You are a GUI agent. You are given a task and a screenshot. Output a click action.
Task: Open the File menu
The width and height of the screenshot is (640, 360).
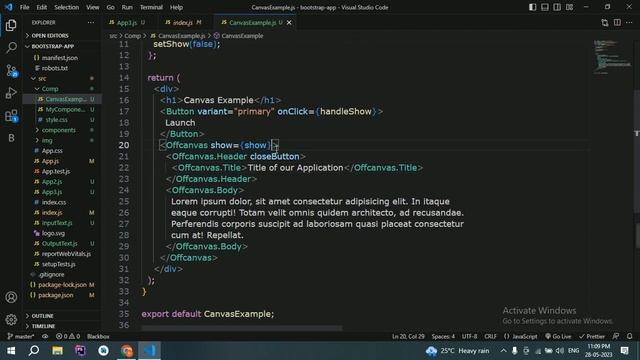tap(24, 7)
